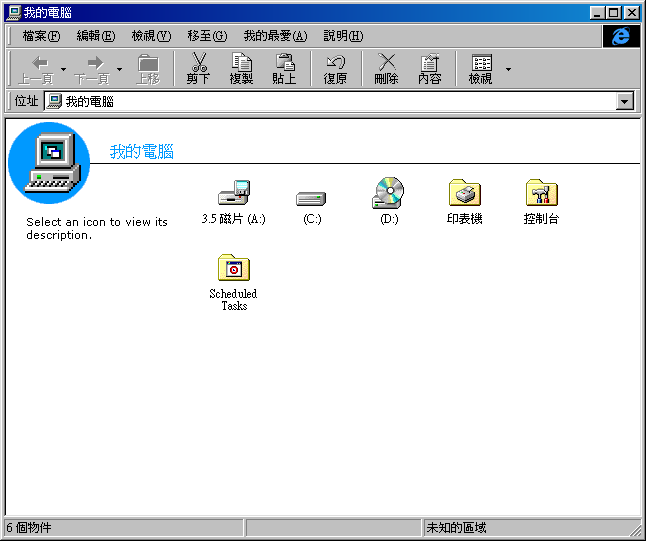Click the large My Computer picture in side panel
The width and height of the screenshot is (646, 542).
[49, 163]
